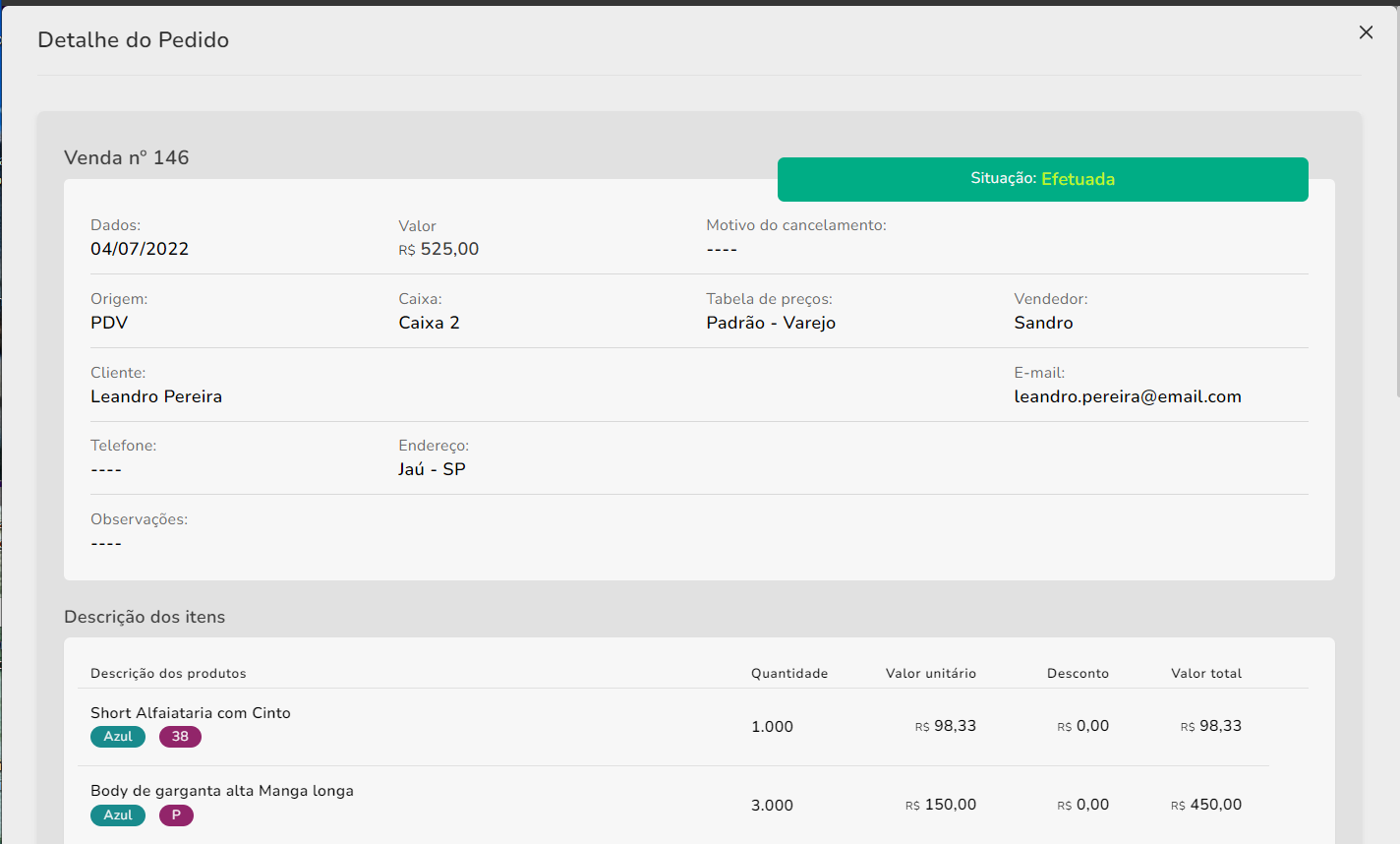
Task: Click the Desconto column header
Action: pyautogui.click(x=1078, y=674)
